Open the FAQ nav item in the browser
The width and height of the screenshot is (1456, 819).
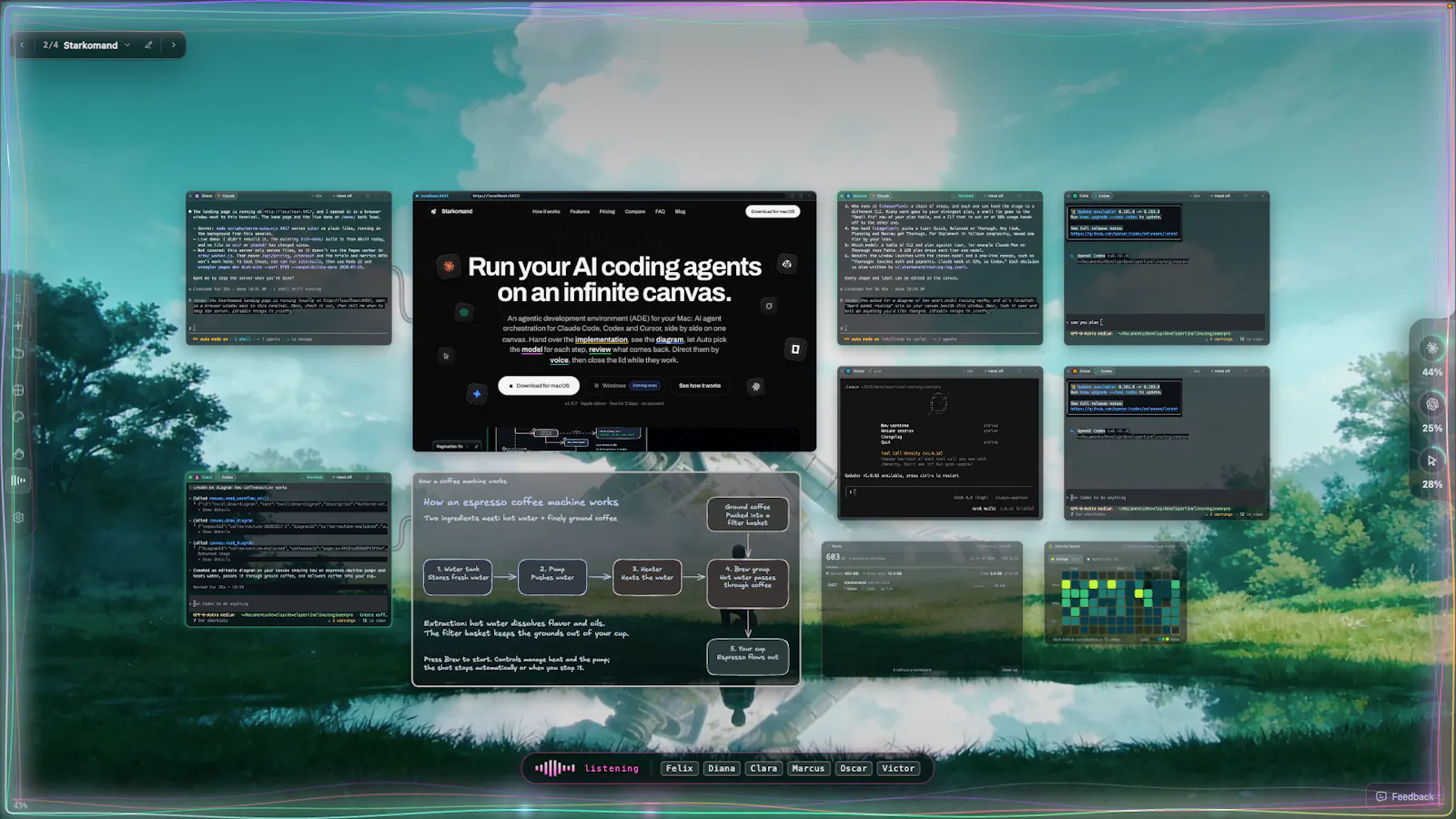click(660, 211)
